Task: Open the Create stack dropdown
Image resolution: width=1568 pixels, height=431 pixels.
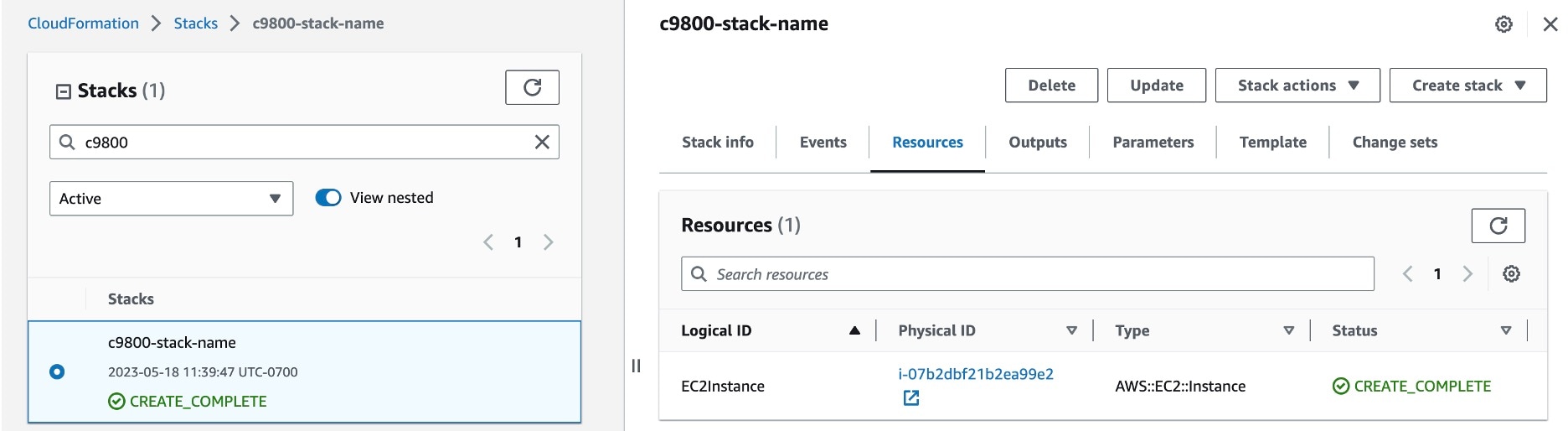Action: [x=1467, y=86]
